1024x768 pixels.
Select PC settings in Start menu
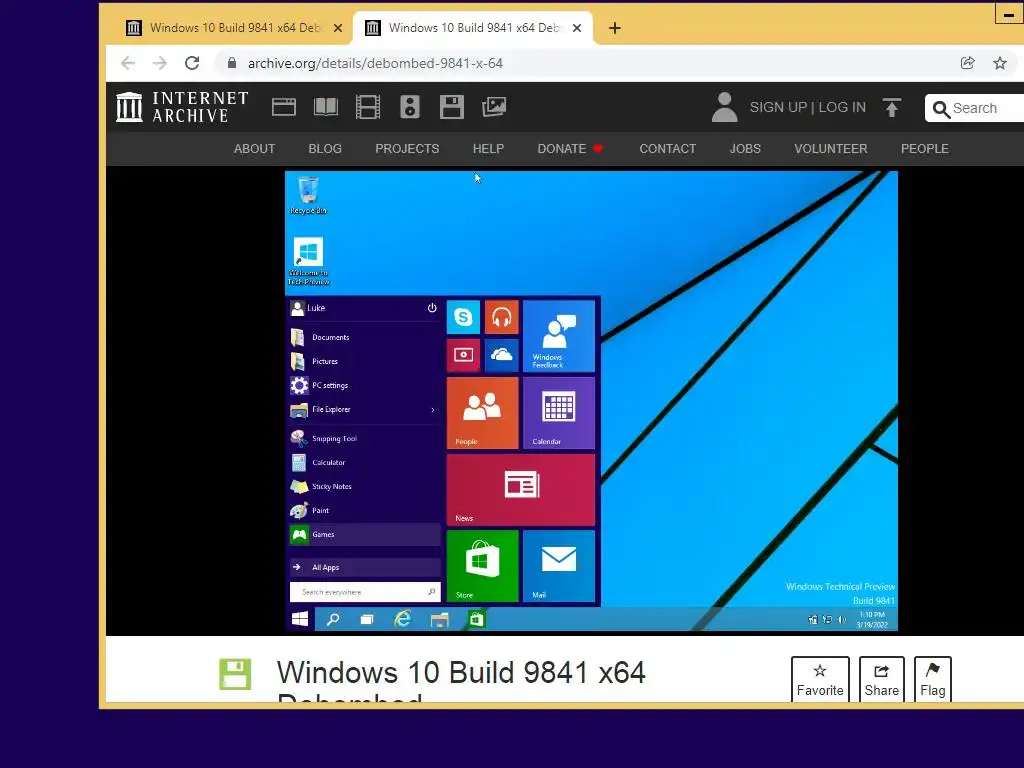coord(365,385)
